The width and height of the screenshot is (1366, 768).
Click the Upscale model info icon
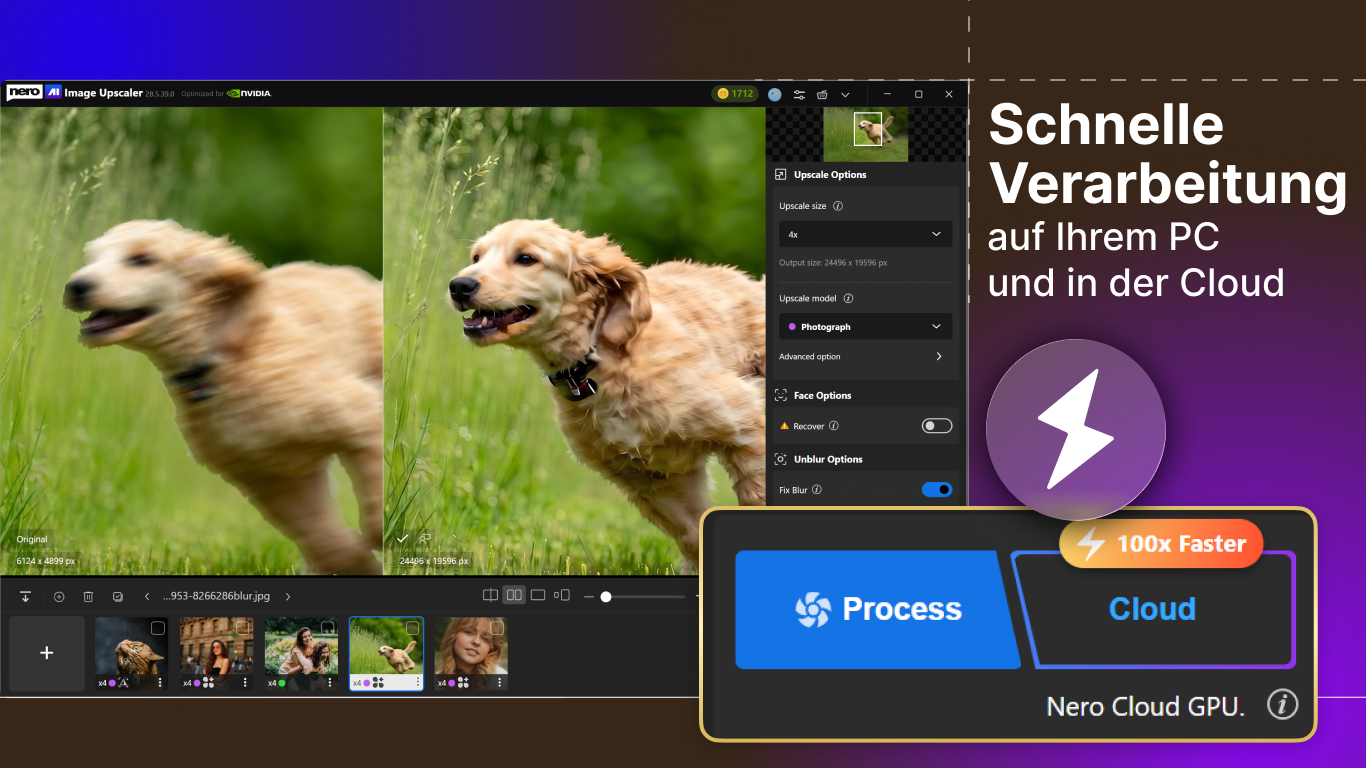point(848,298)
